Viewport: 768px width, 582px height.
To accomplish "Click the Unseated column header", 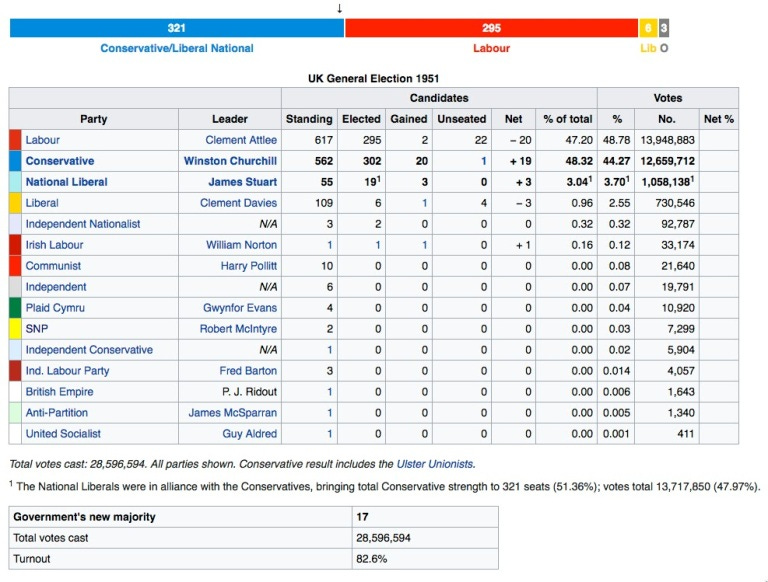I will click(x=462, y=119).
